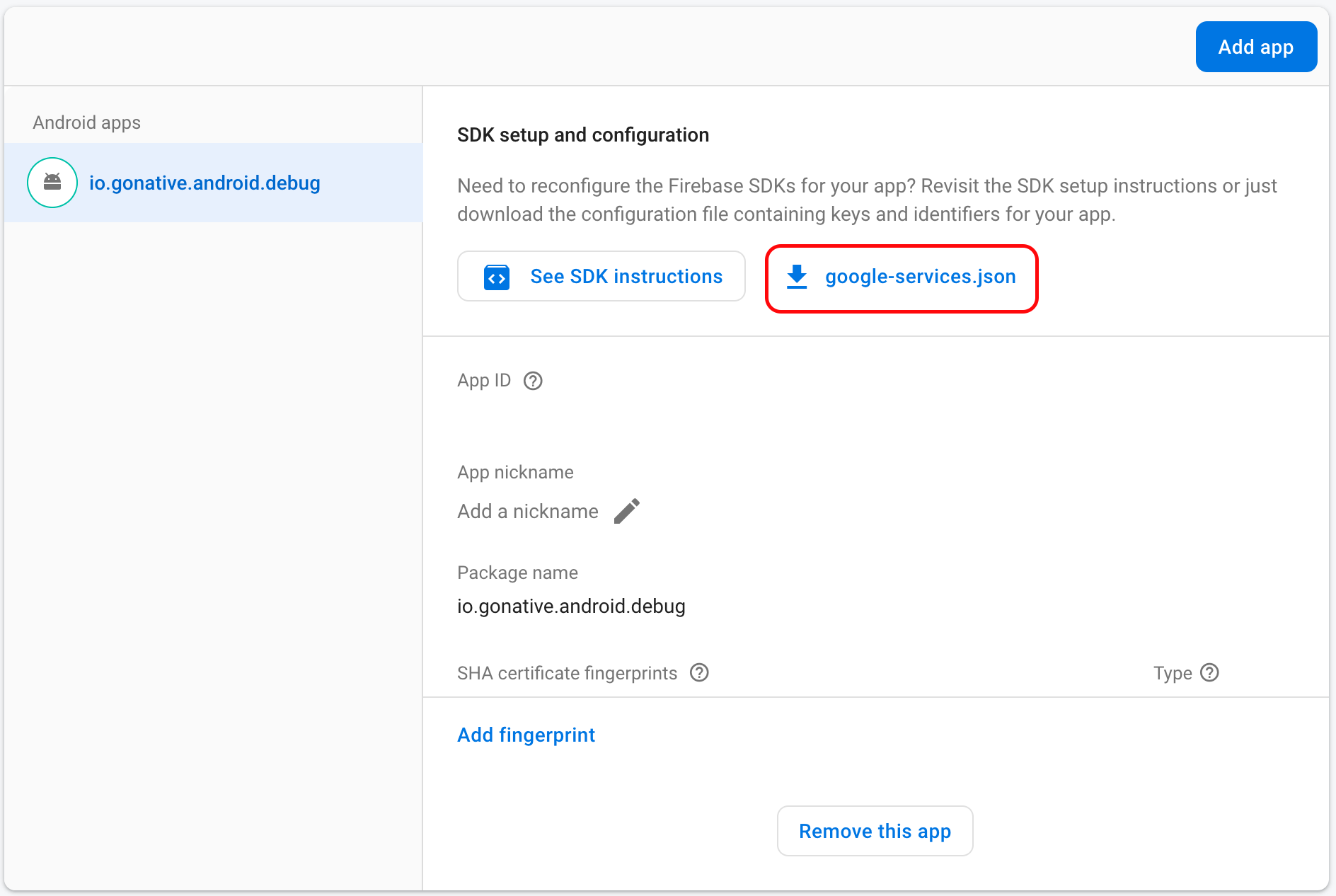Click Add a nickname text
The height and width of the screenshot is (896, 1336).
(528, 511)
